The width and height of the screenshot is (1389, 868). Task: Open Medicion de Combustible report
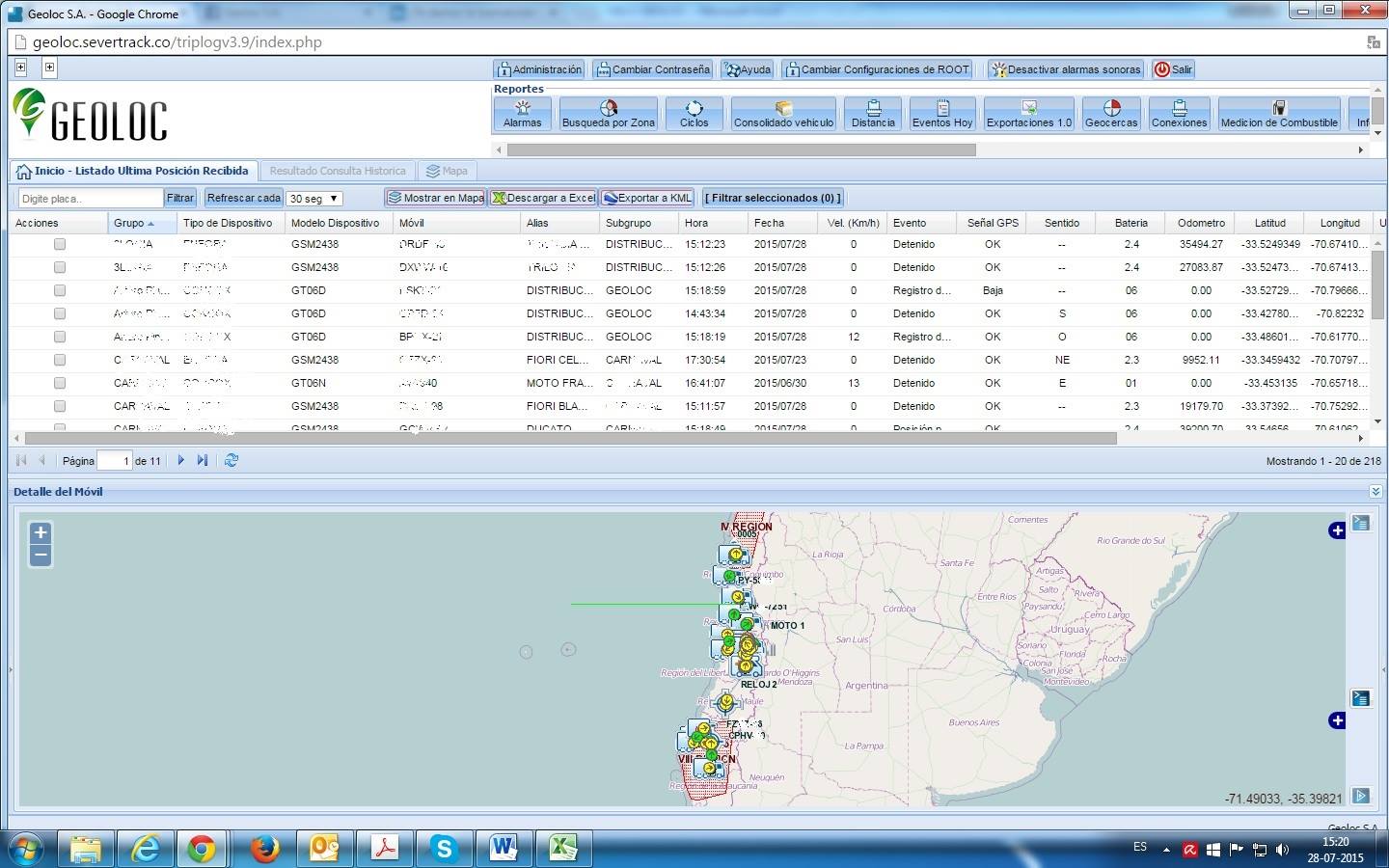tap(1279, 114)
